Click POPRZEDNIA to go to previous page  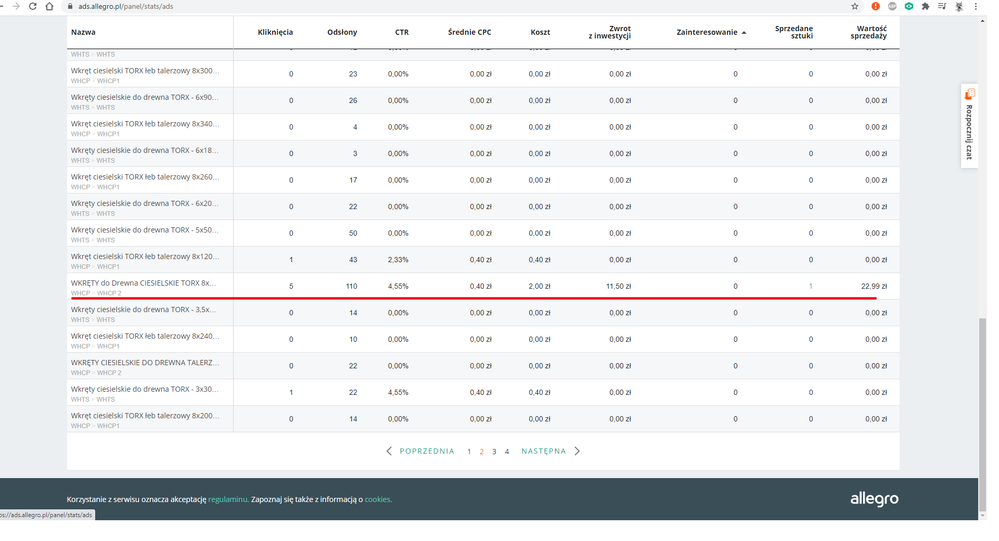(x=420, y=451)
